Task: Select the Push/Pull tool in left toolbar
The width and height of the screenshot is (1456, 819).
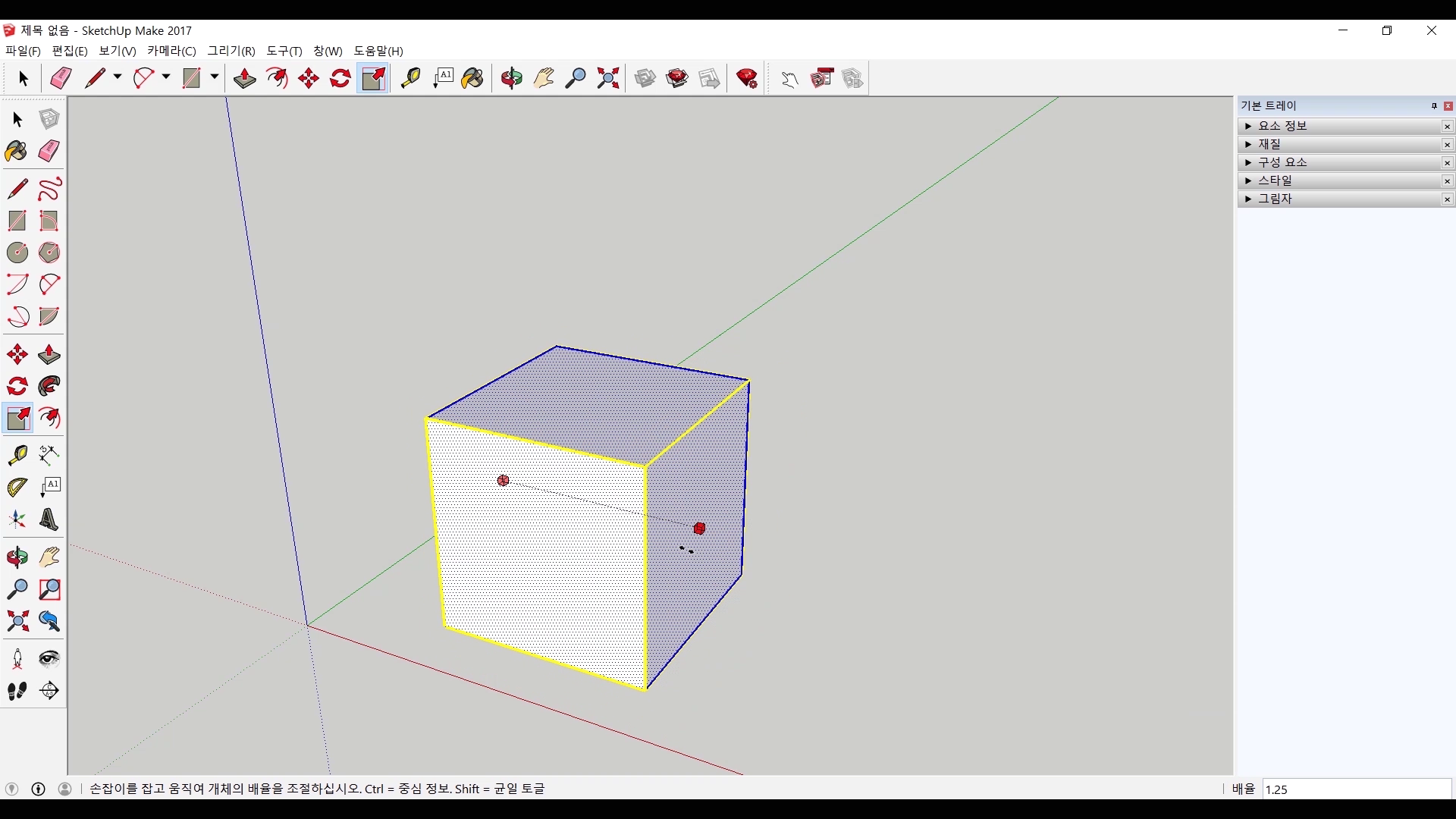Action: coord(49,355)
